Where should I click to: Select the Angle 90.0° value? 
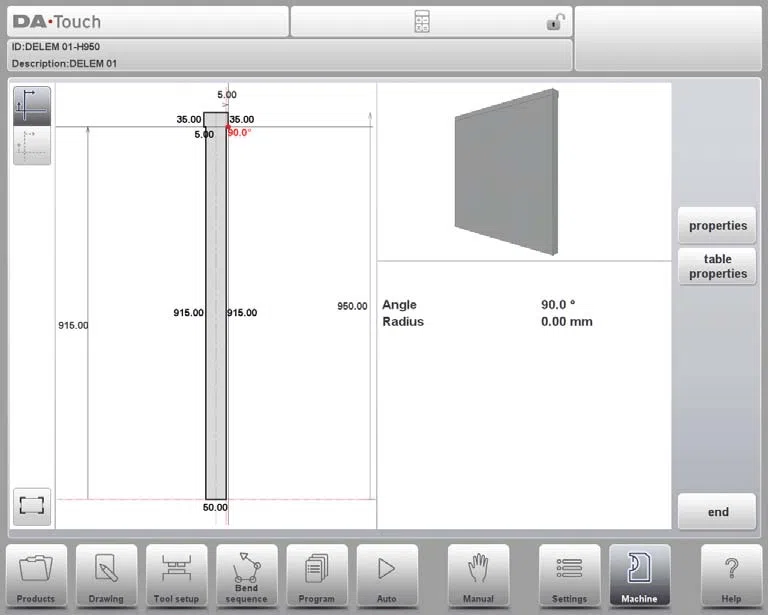pos(558,305)
